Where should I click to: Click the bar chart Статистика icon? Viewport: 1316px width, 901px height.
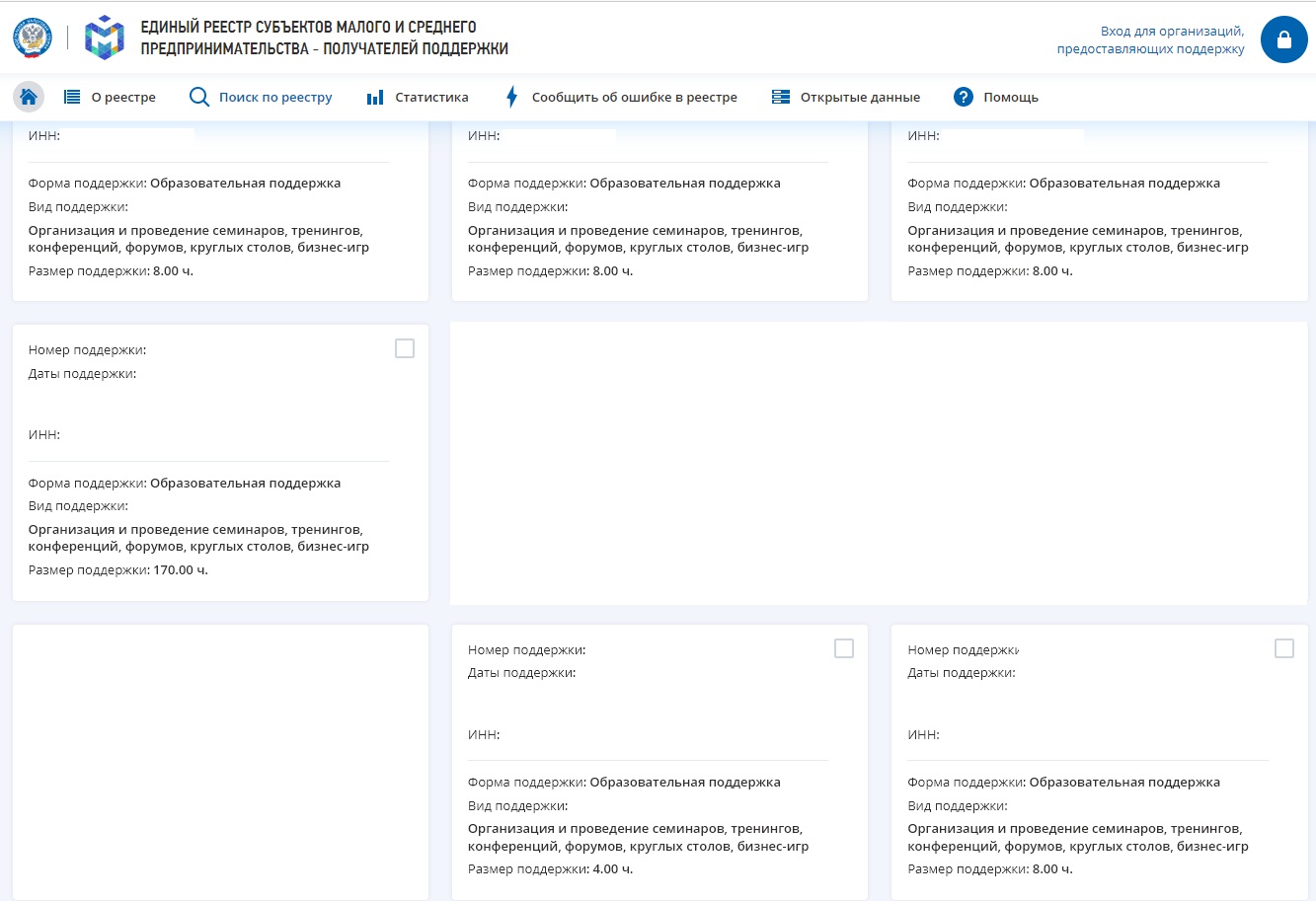(x=375, y=97)
